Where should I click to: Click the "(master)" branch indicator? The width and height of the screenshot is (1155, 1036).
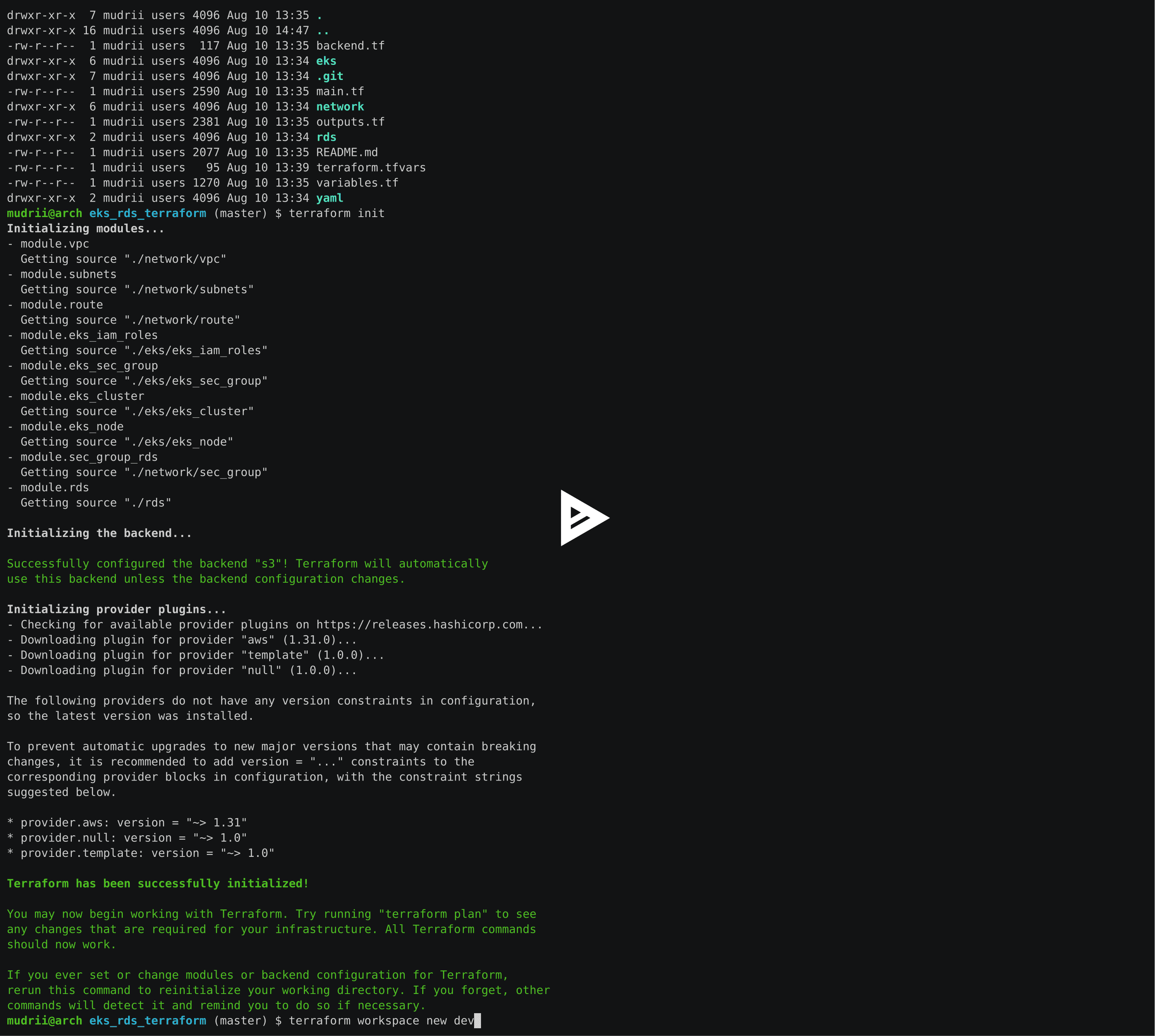239,213
